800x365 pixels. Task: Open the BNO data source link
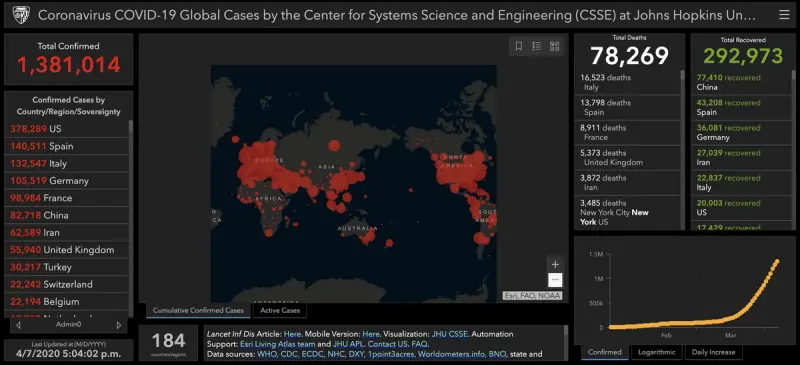point(497,354)
